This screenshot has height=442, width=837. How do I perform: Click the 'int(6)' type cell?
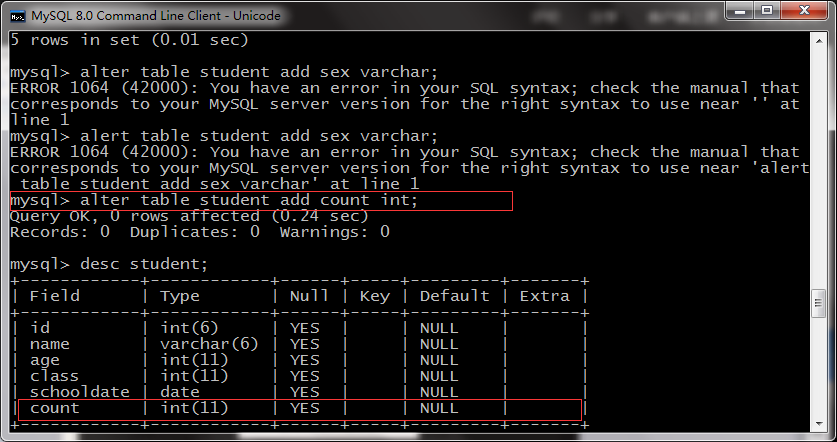(x=189, y=328)
